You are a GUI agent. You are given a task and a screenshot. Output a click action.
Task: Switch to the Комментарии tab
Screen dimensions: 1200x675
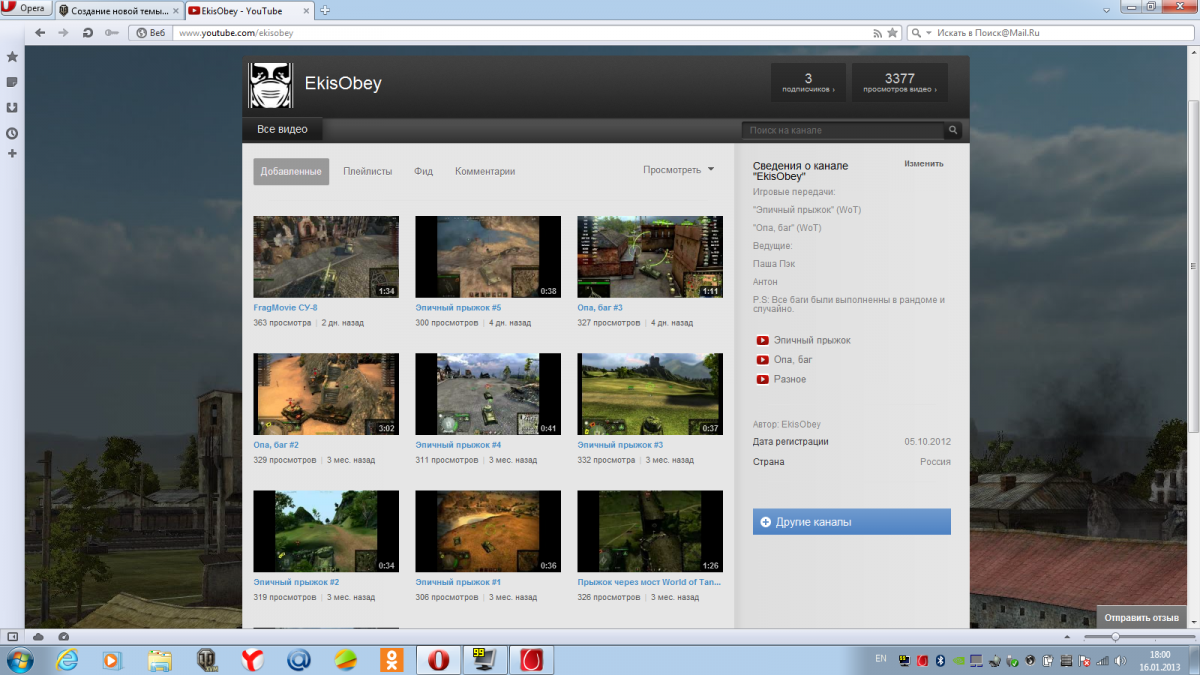[485, 171]
